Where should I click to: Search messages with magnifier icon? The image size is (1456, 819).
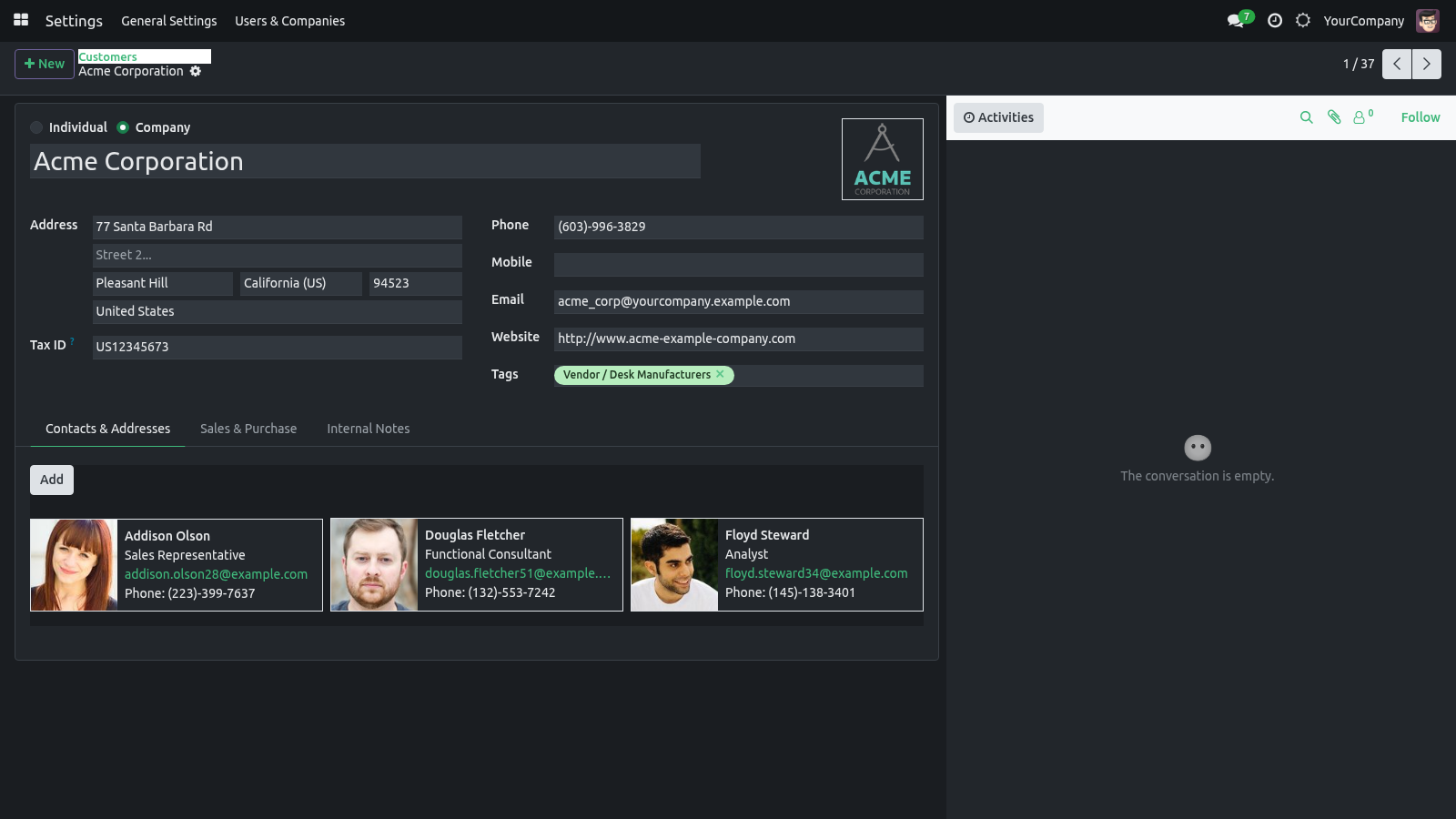(x=1307, y=117)
